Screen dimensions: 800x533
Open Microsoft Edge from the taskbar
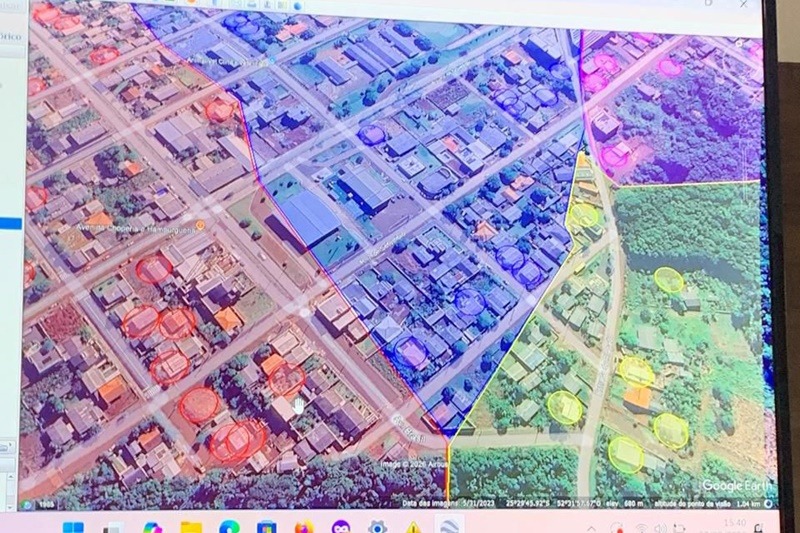(x=229, y=527)
